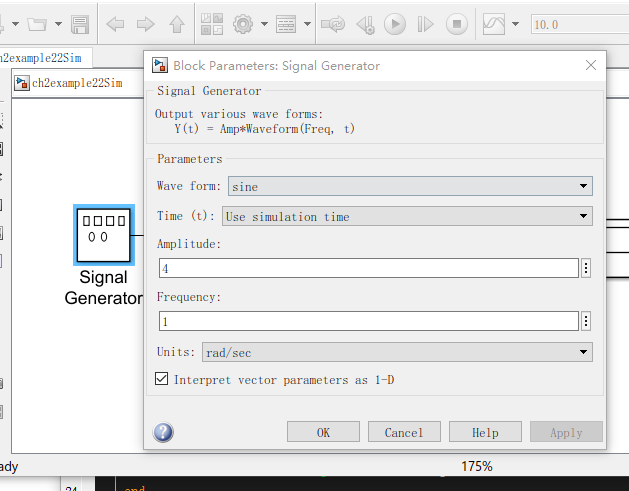Click ch2example22Sim breadcrumb text

pos(77,83)
